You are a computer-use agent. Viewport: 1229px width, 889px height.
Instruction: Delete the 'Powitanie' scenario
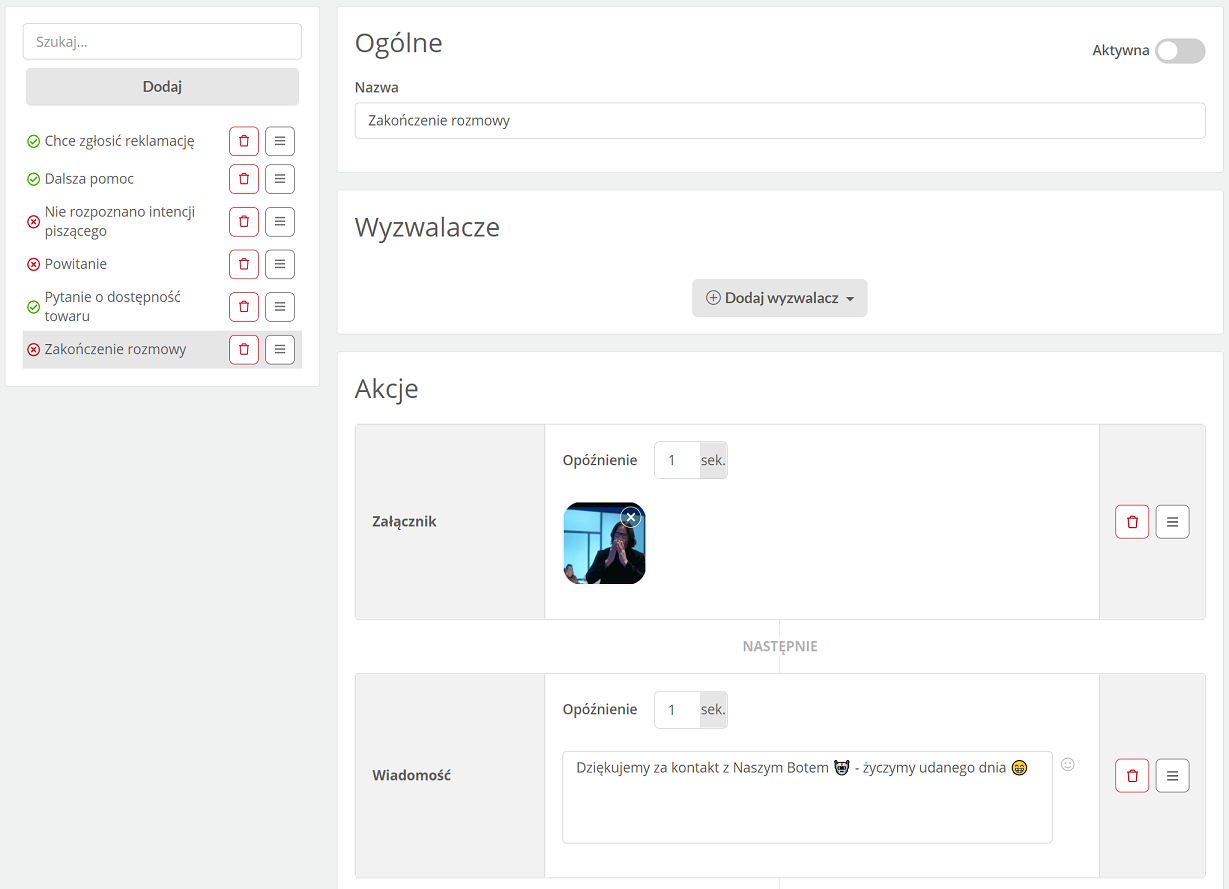tap(244, 264)
